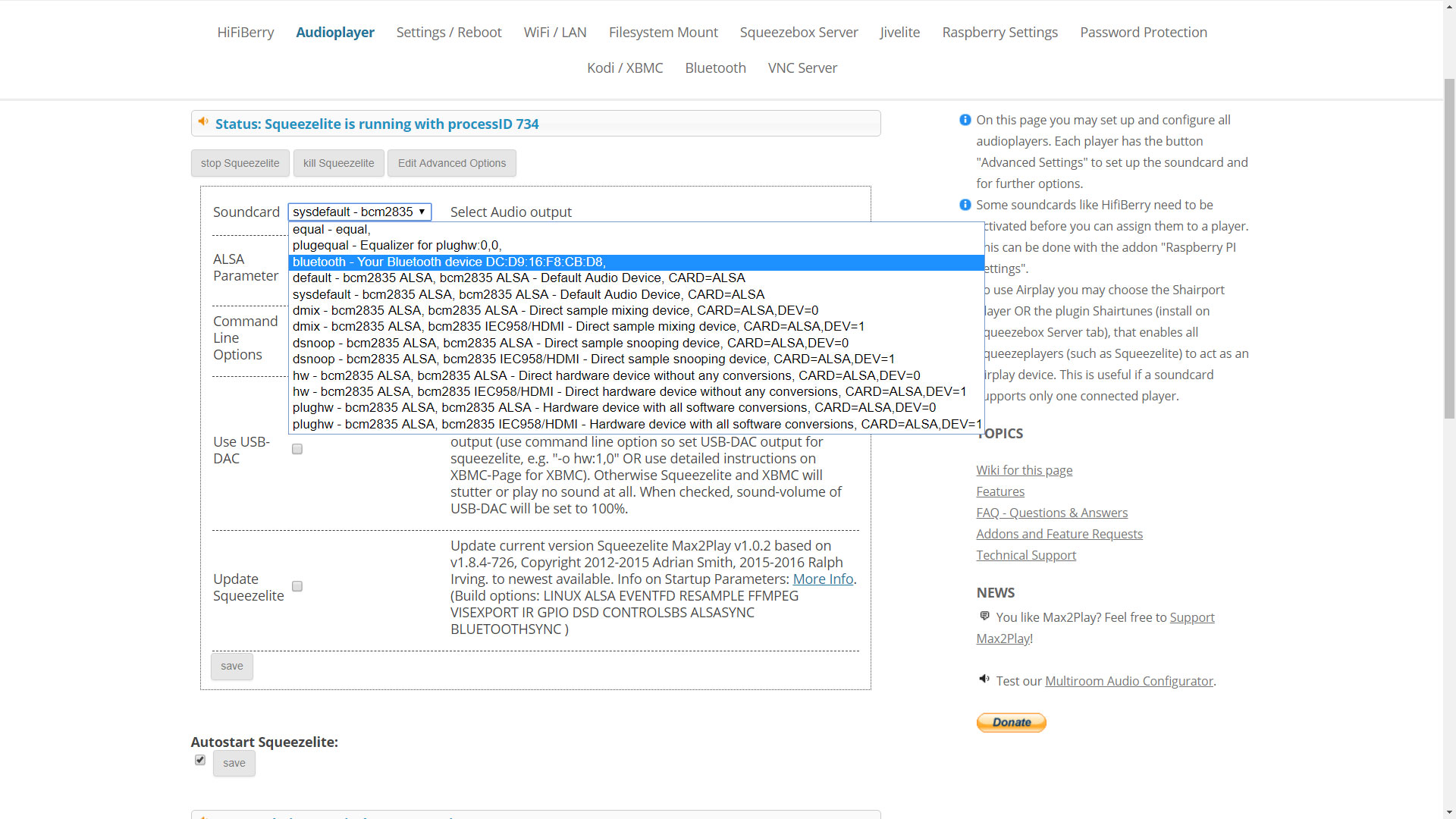The height and width of the screenshot is (819, 1456).
Task: Collapse the Soundcard dropdown
Action: tap(359, 212)
